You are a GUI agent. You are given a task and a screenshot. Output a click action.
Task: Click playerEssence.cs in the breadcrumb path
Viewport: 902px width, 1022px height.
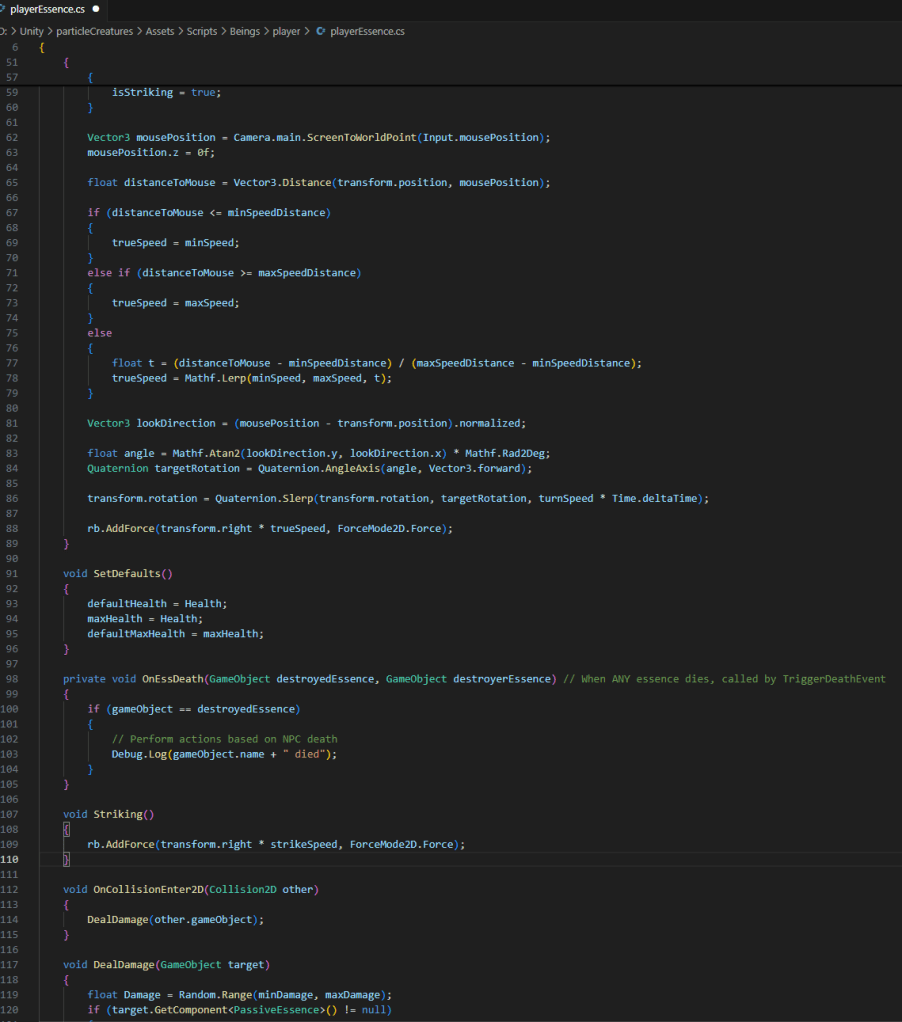[367, 31]
